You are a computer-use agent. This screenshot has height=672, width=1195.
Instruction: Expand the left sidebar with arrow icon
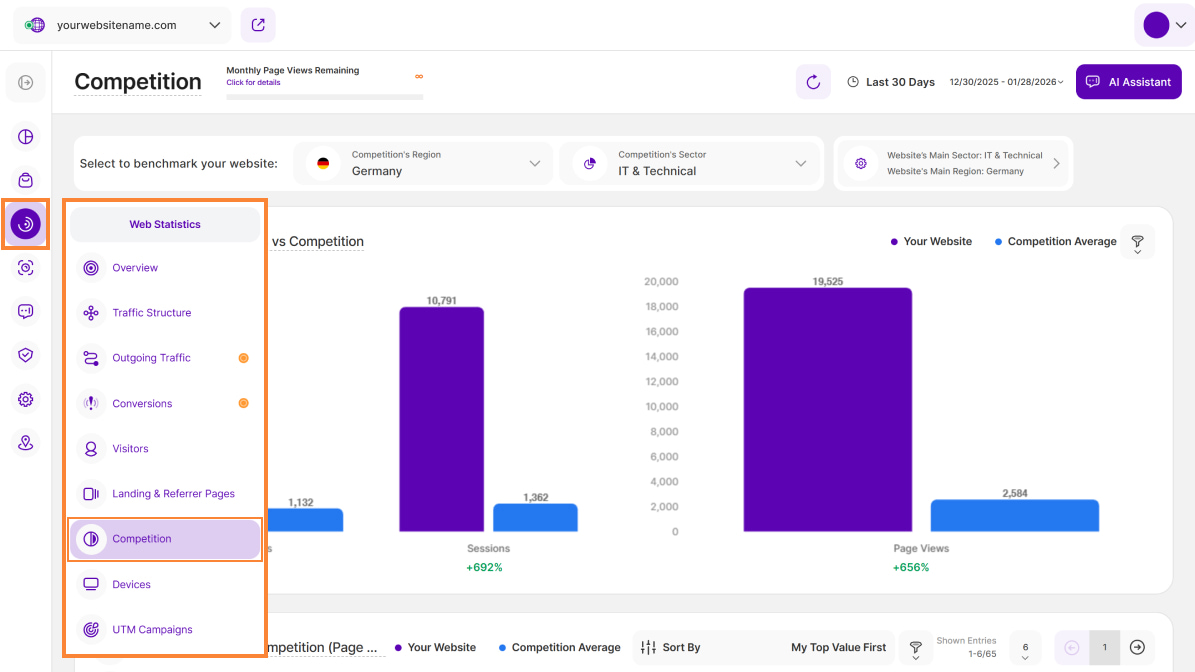pyautogui.click(x=26, y=82)
